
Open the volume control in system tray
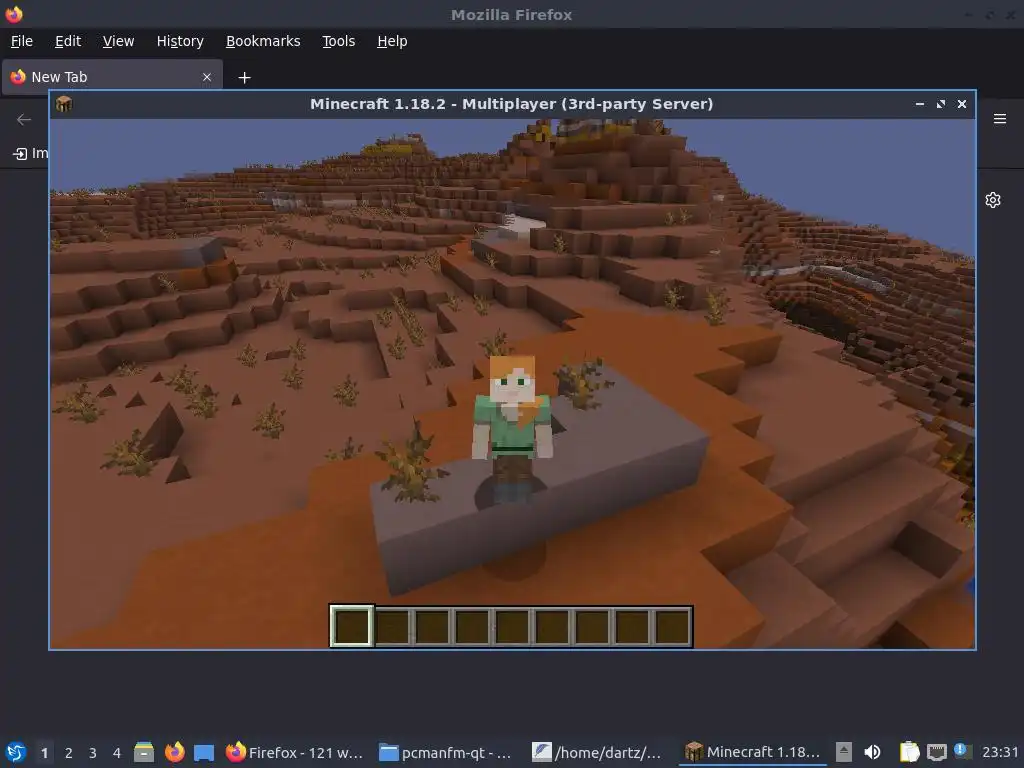(x=872, y=752)
